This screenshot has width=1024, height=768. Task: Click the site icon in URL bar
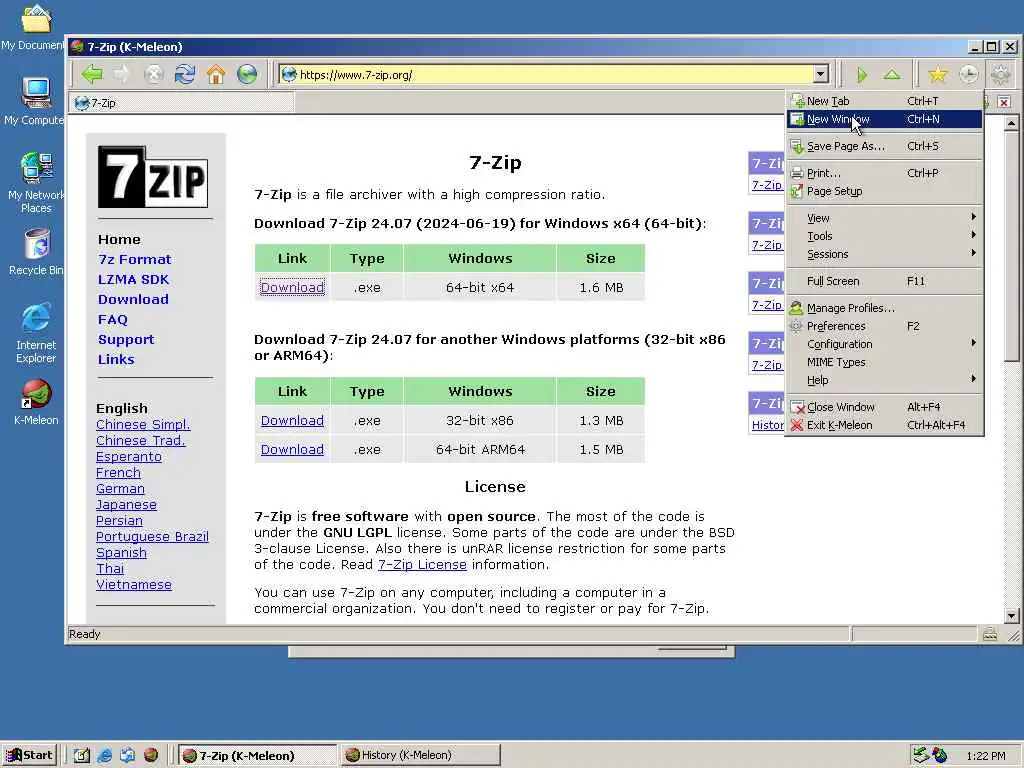289,74
